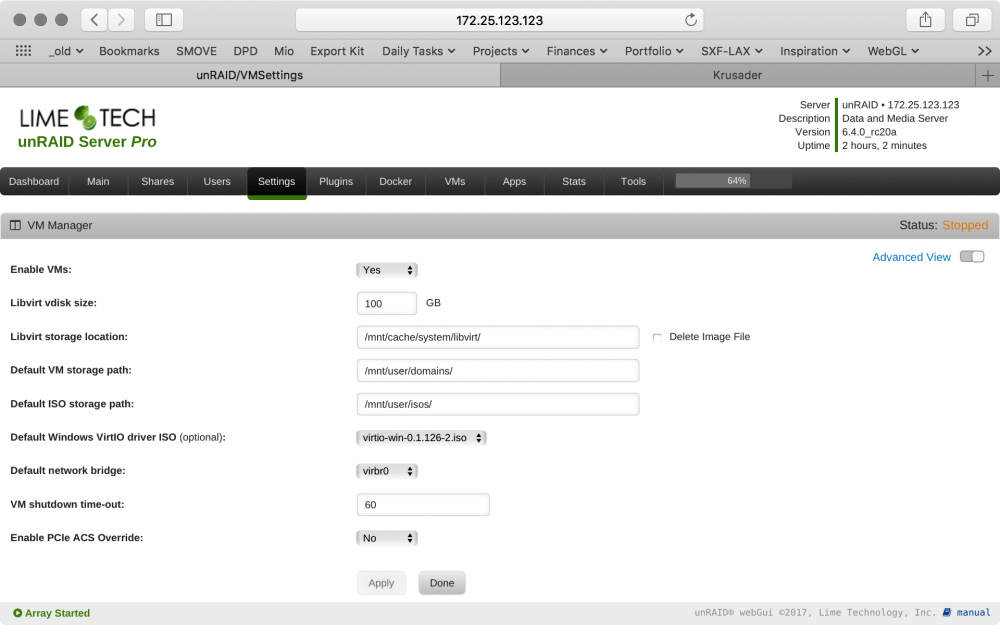Viewport: 1000px width, 625px height.
Task: Open the Export Kit bookmark
Action: (x=337, y=51)
